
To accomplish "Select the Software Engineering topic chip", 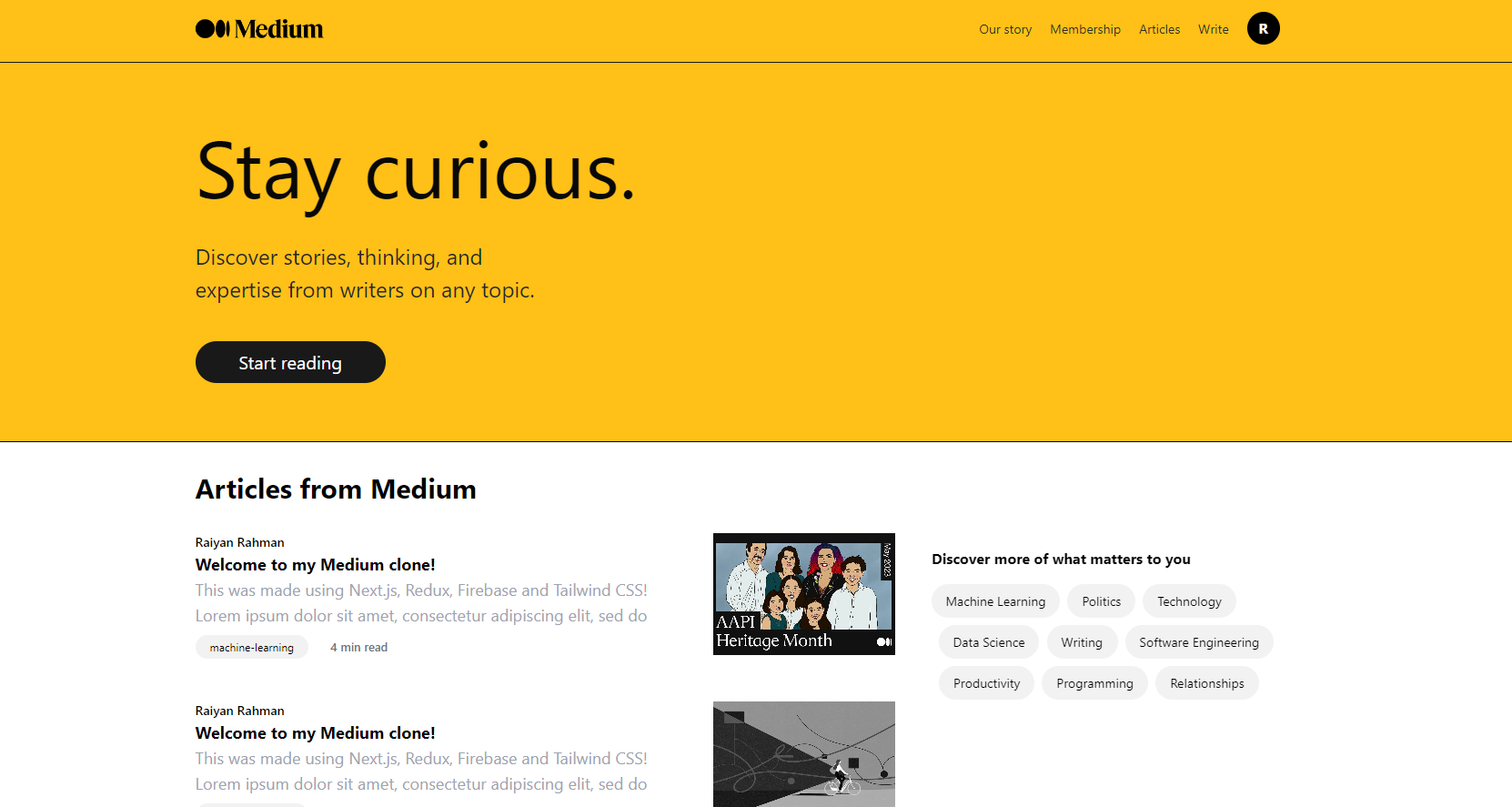I will click(1199, 642).
